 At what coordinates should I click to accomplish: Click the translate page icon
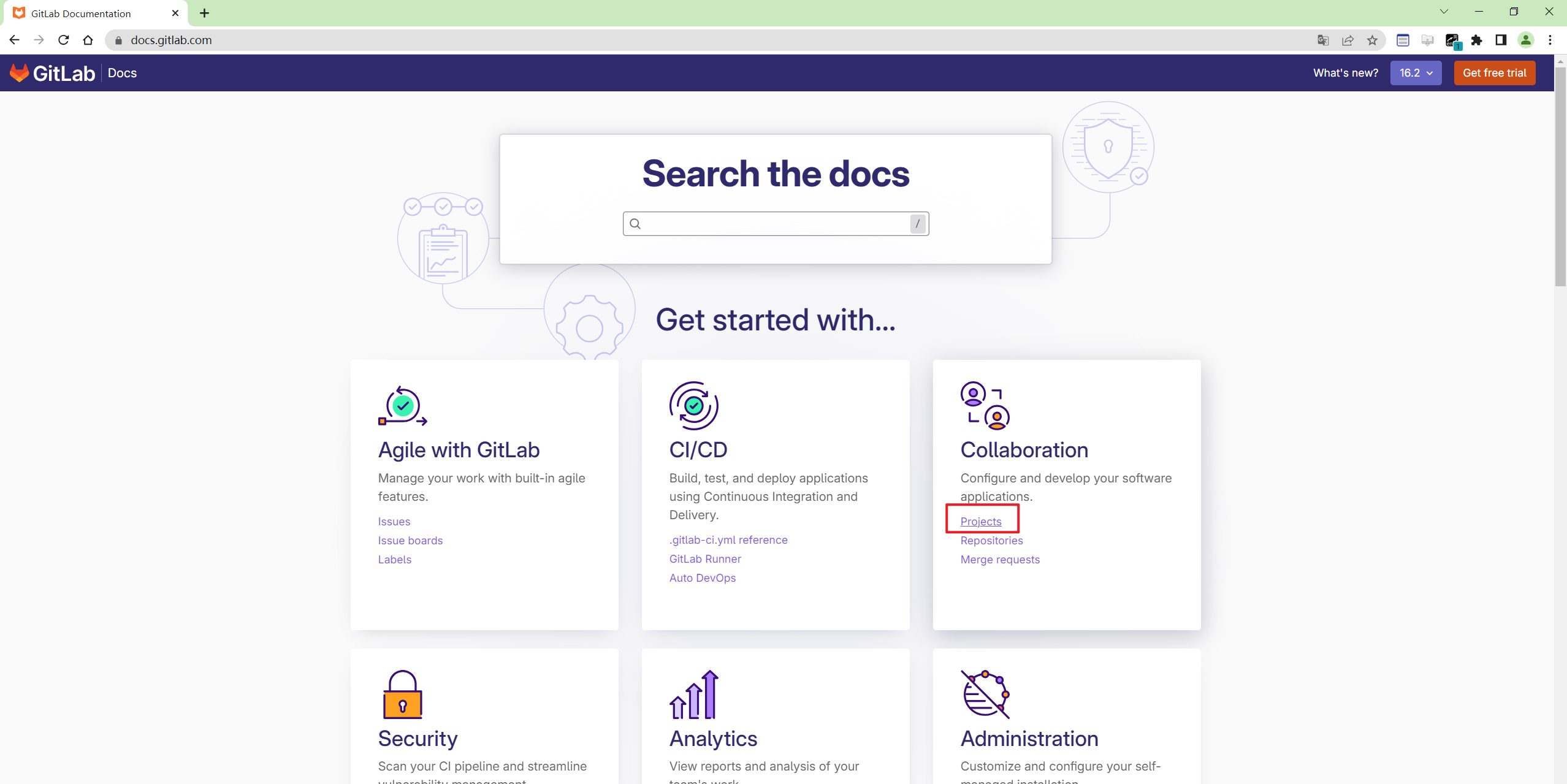1323,40
